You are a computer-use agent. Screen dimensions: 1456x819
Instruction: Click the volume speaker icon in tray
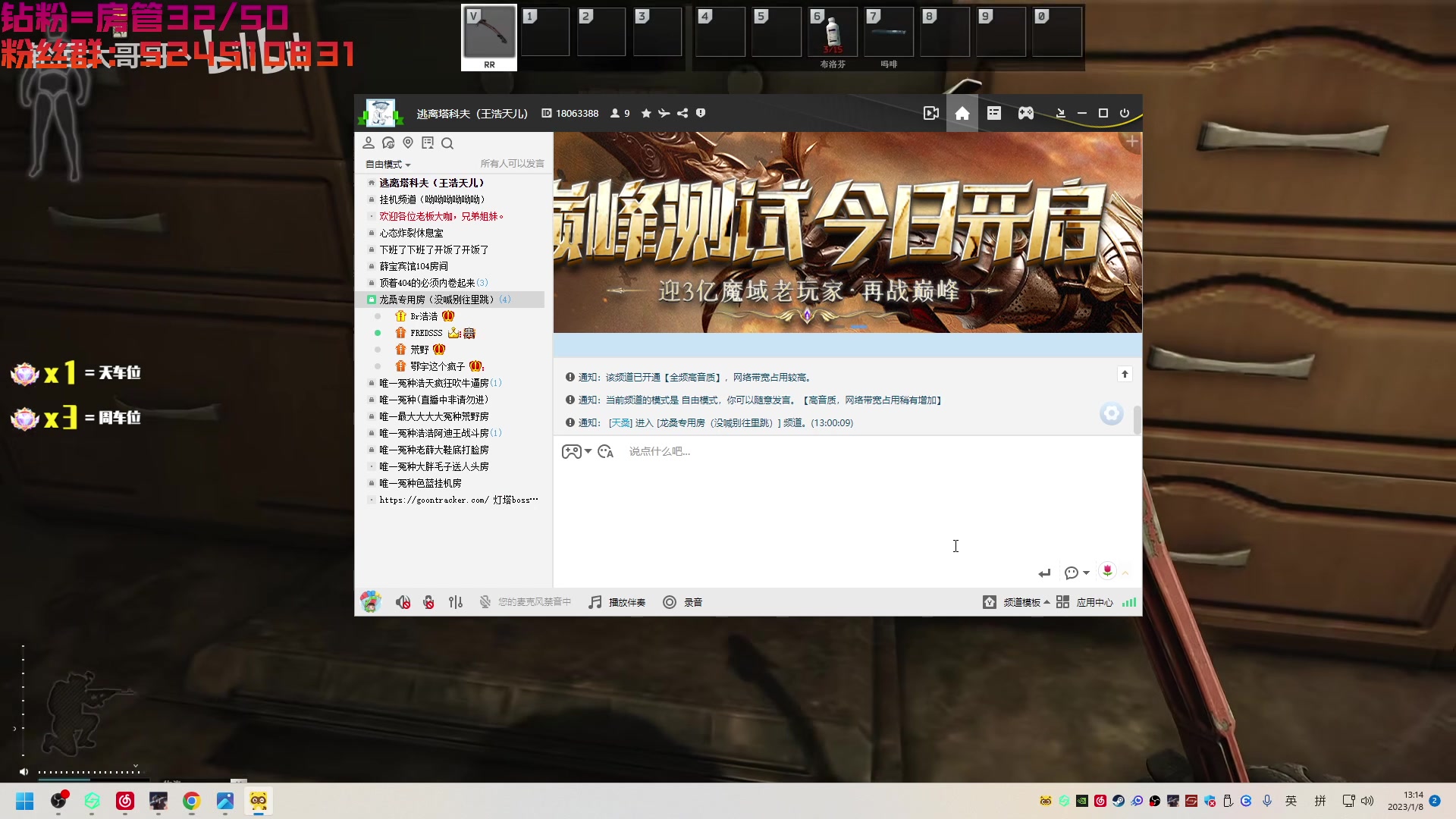coord(1367,801)
